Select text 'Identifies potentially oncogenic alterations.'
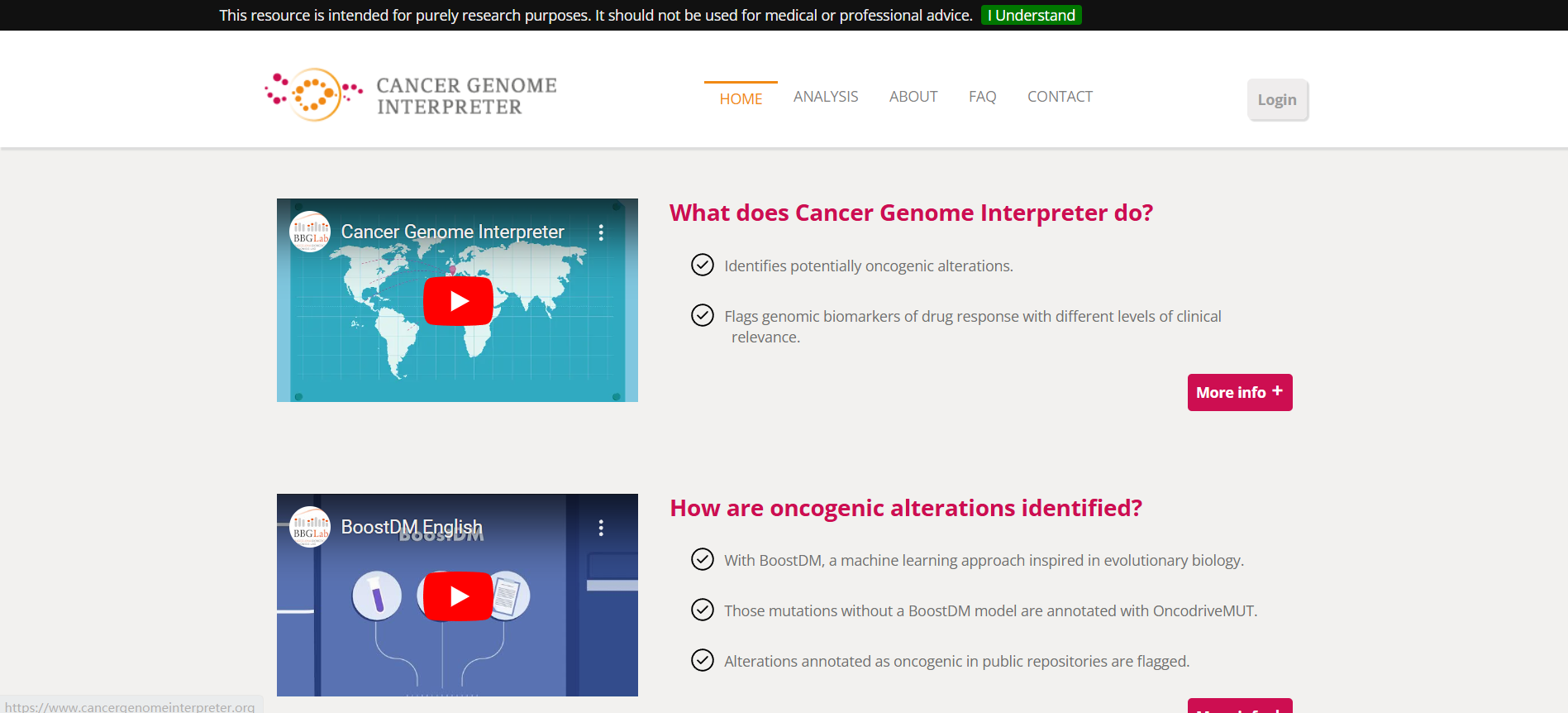The image size is (1568, 713). [869, 266]
